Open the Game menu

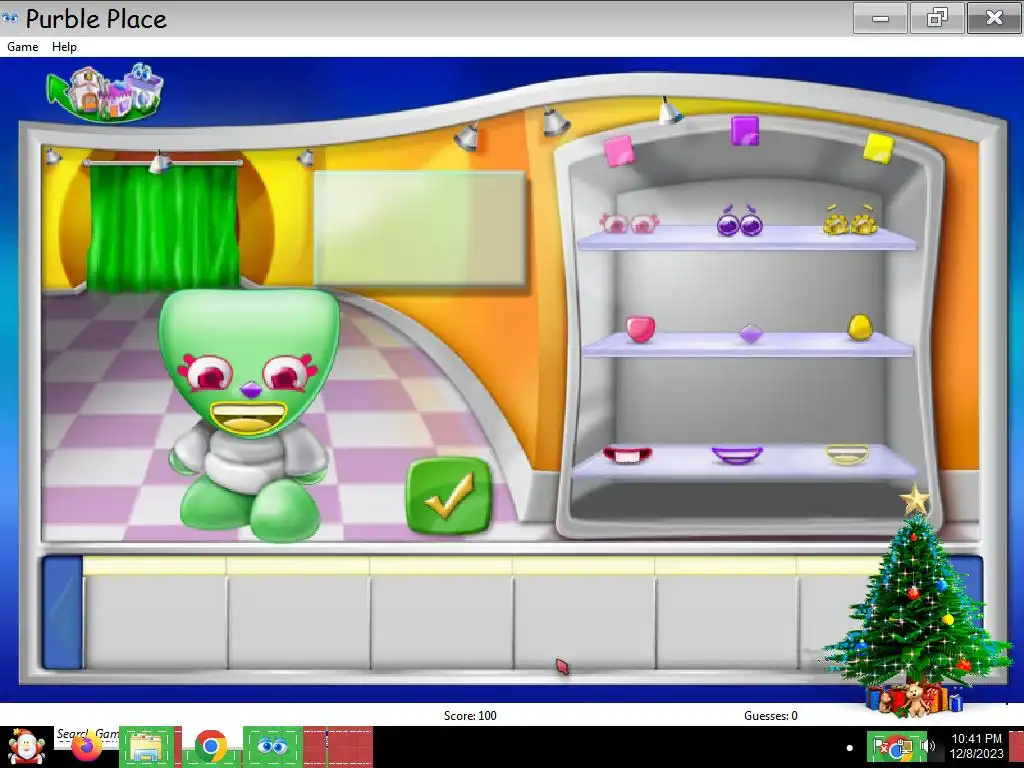point(22,46)
